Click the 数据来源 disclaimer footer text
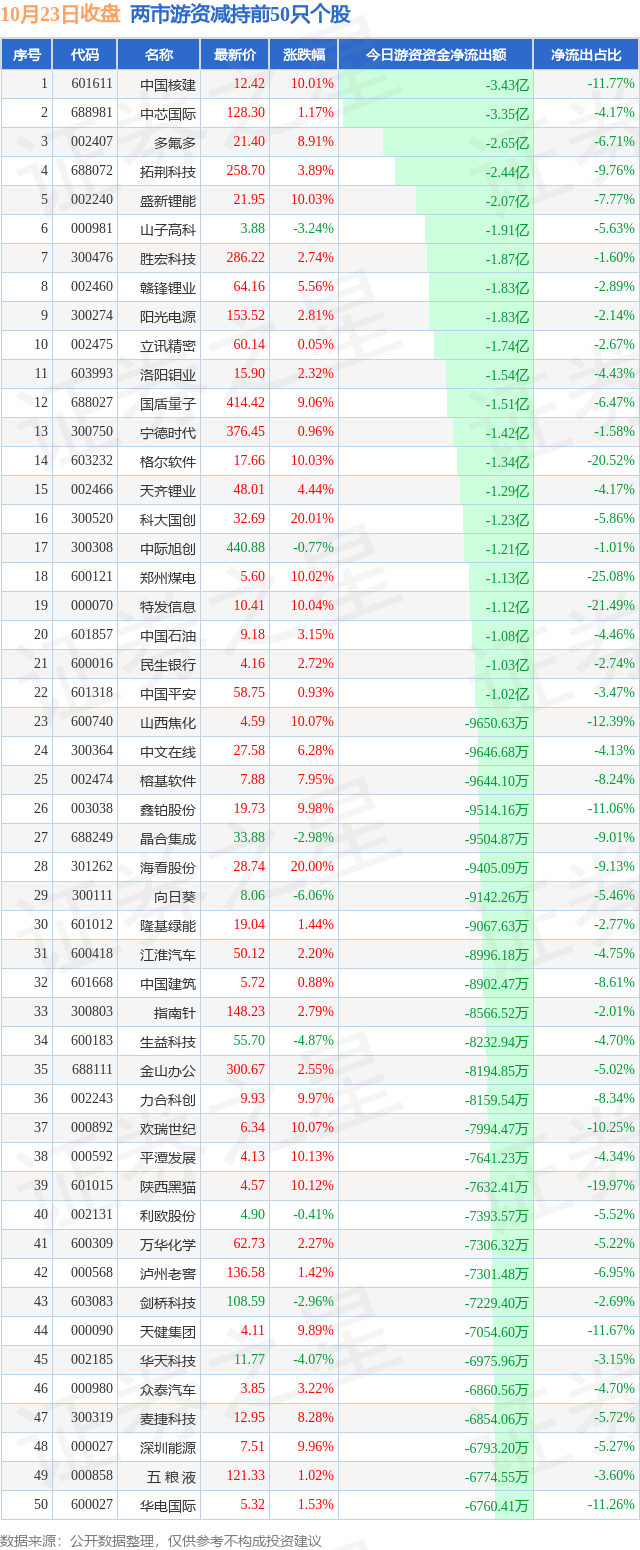The image size is (640, 1550). click(x=161, y=1540)
